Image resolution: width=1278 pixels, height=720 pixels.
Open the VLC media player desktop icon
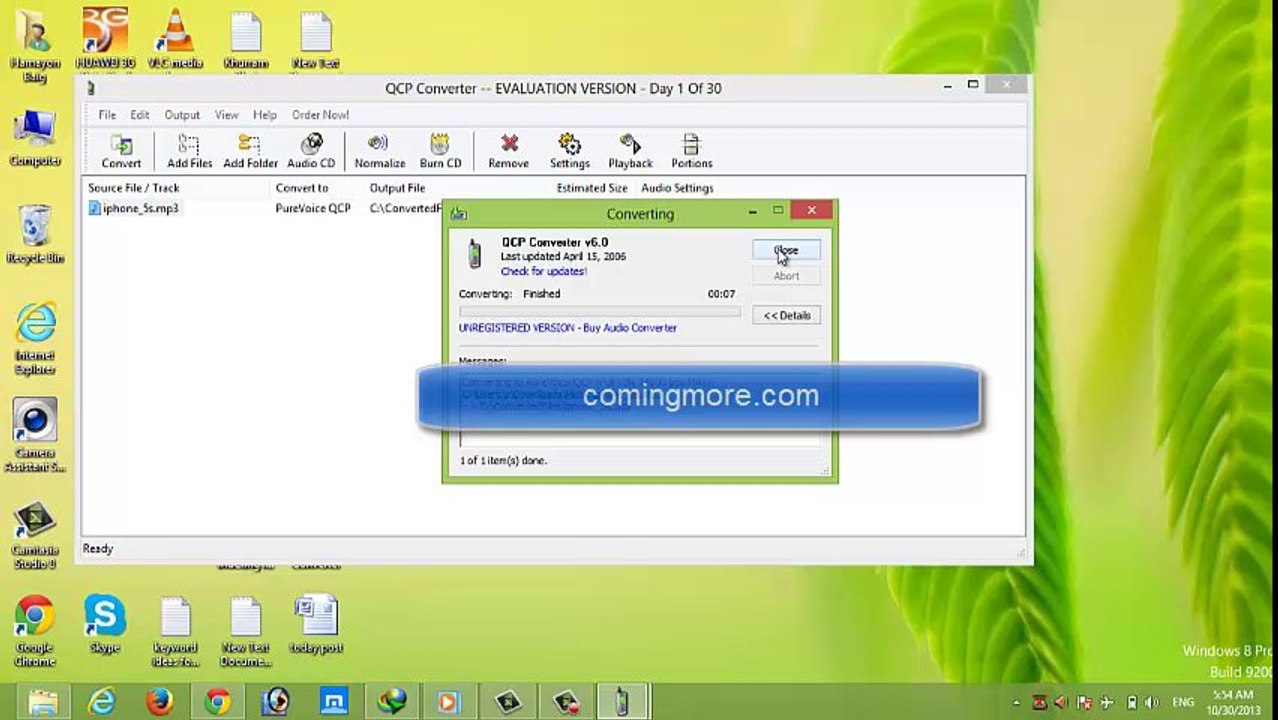click(x=175, y=38)
